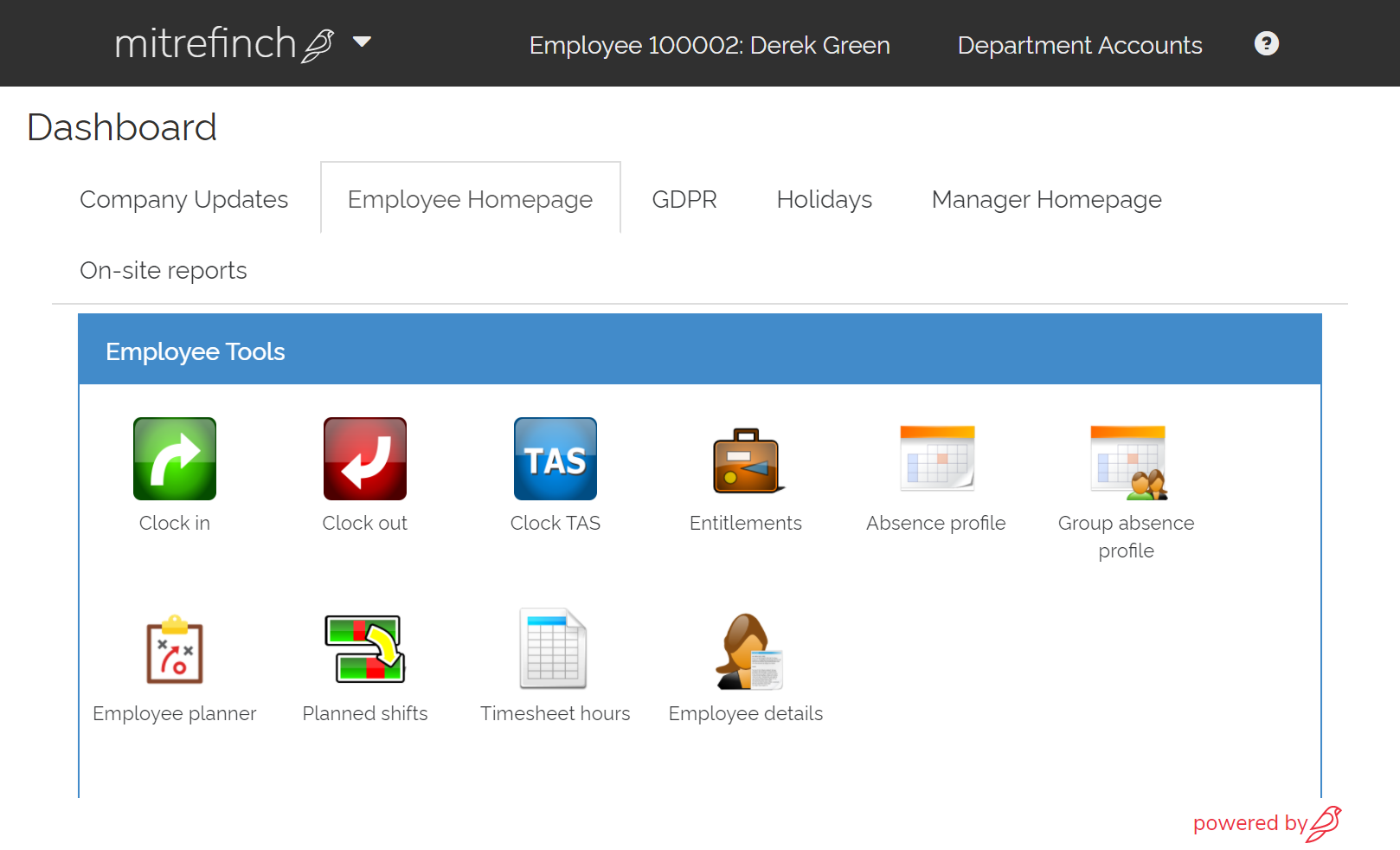Select the Employee Homepage tab
Screen dimensions: 1400x850
[470, 199]
